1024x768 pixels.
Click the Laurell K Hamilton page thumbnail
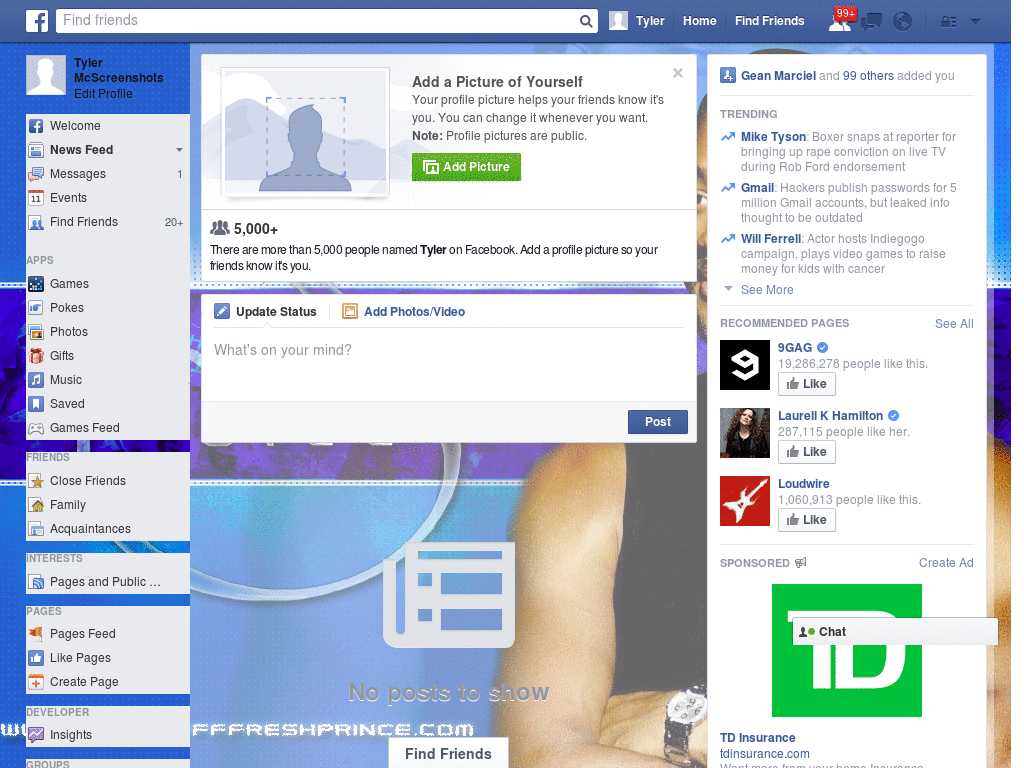pos(745,433)
